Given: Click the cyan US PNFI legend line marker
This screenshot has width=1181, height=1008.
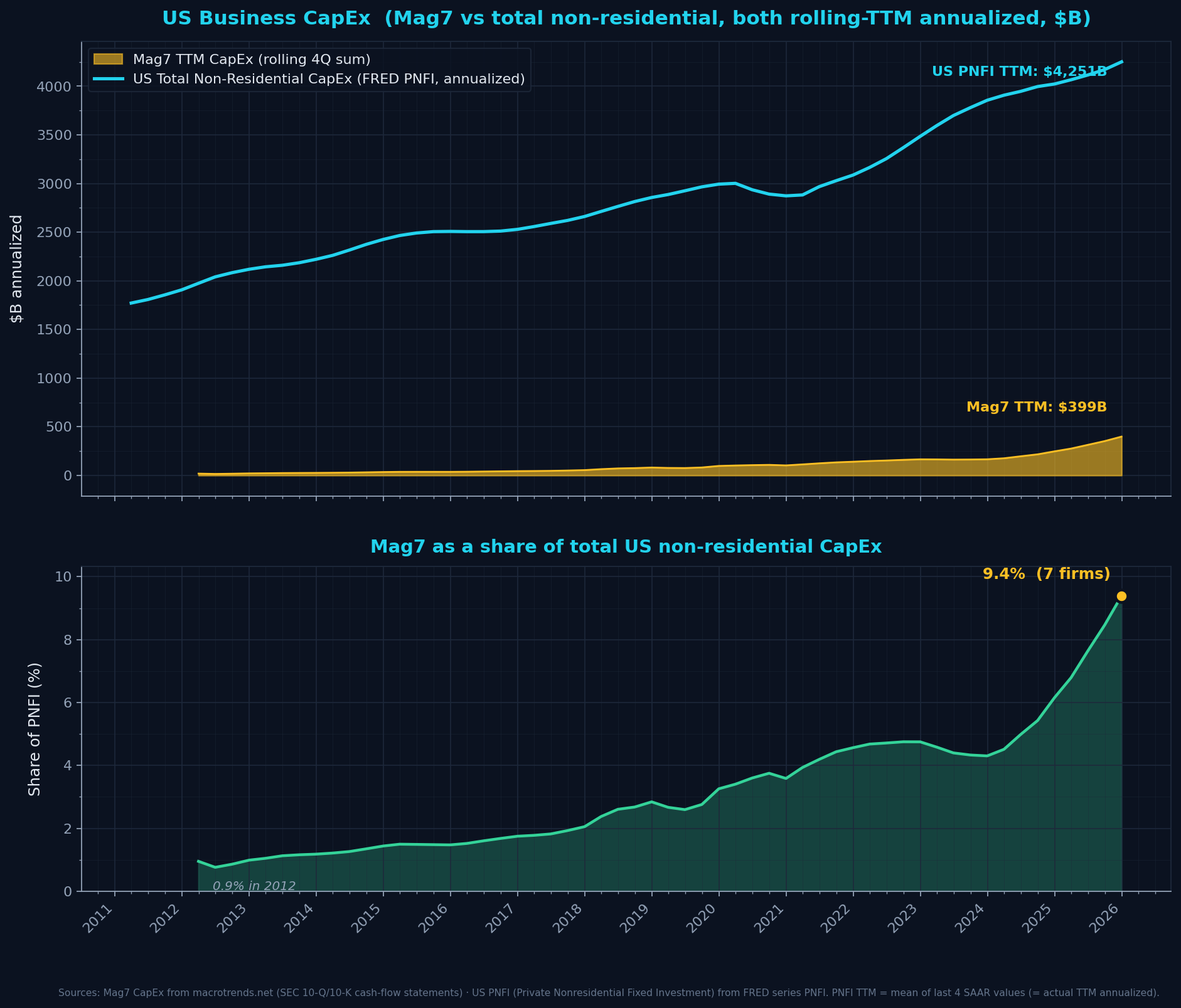Looking at the screenshot, I should [110, 79].
